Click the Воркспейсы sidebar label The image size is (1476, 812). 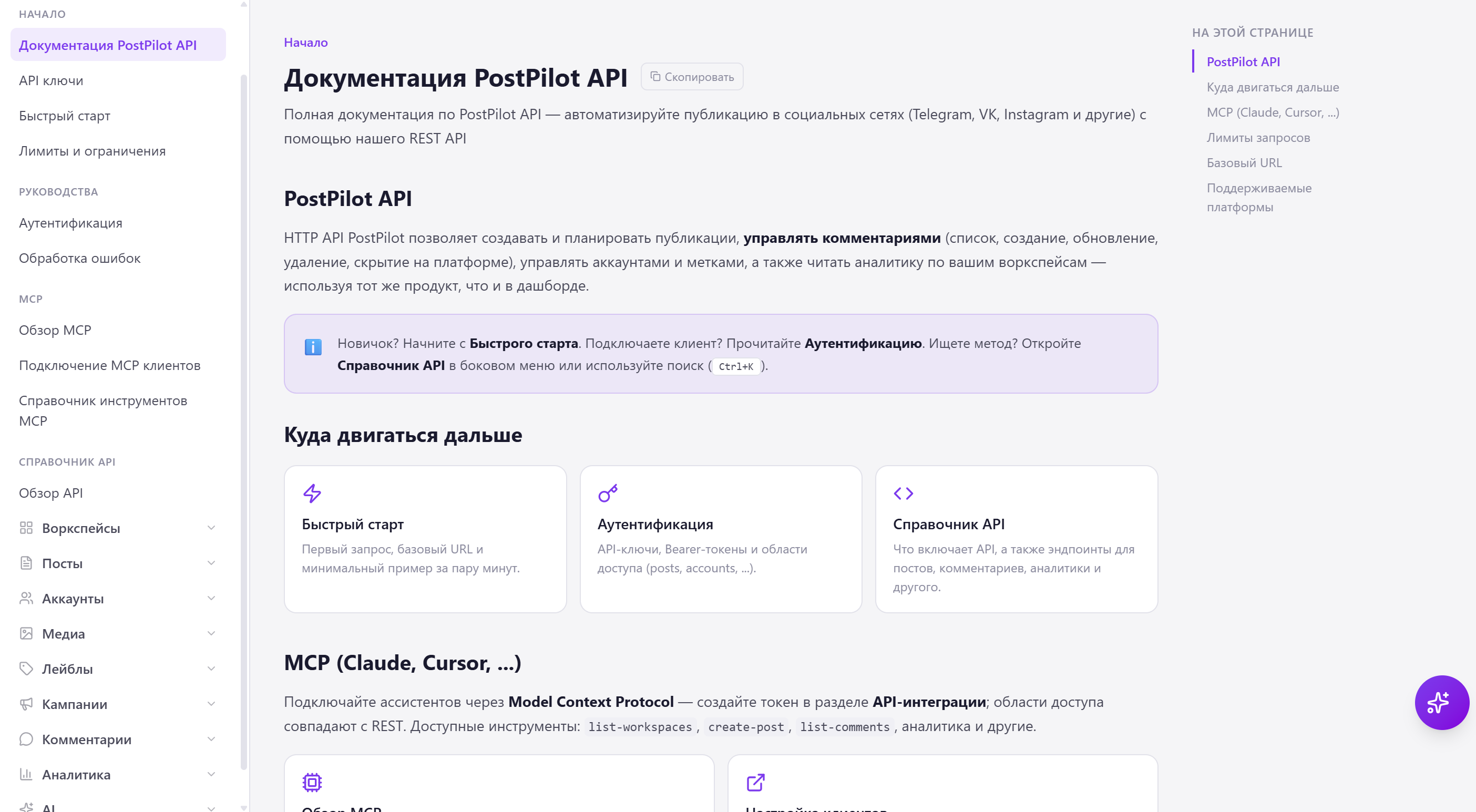coord(81,528)
